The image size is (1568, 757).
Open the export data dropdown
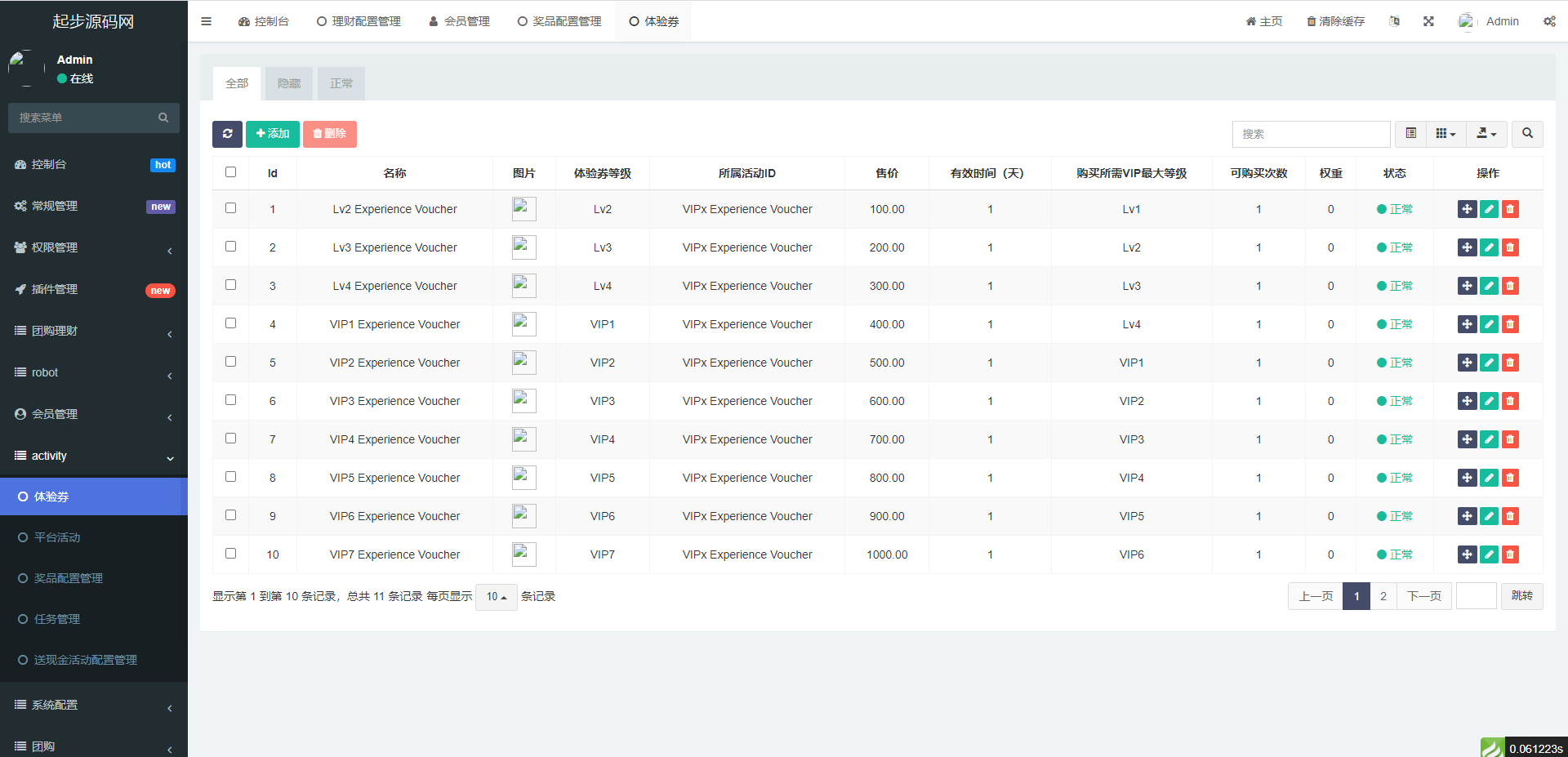(1486, 134)
